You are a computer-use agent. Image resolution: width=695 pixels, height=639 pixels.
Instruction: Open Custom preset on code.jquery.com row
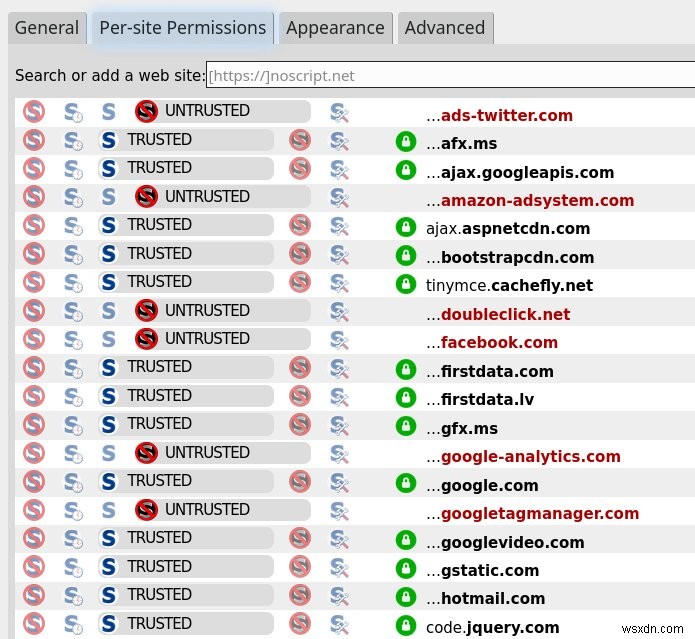pos(339,624)
